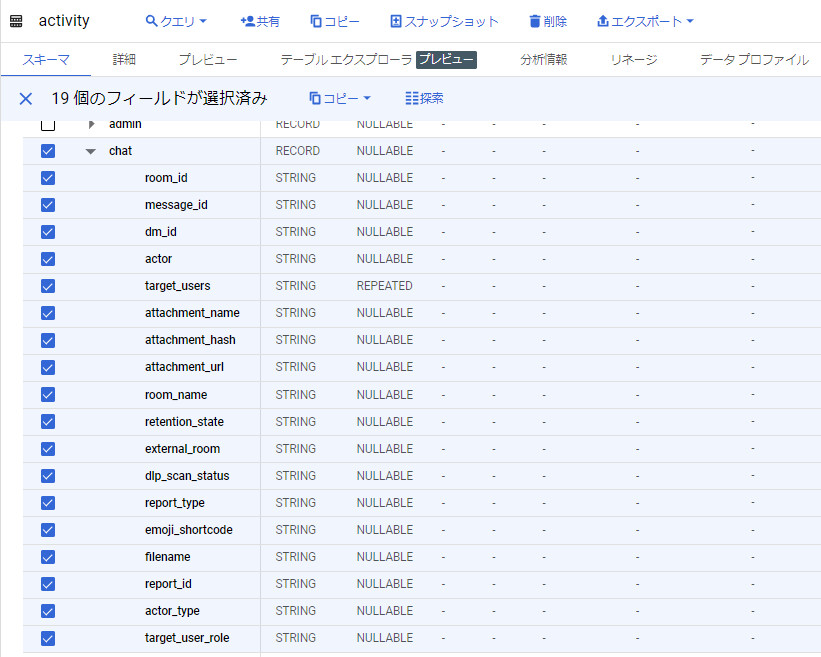The width and height of the screenshot is (821, 657).
Task: Open copy dropdown in selection bar
Action: [x=340, y=98]
